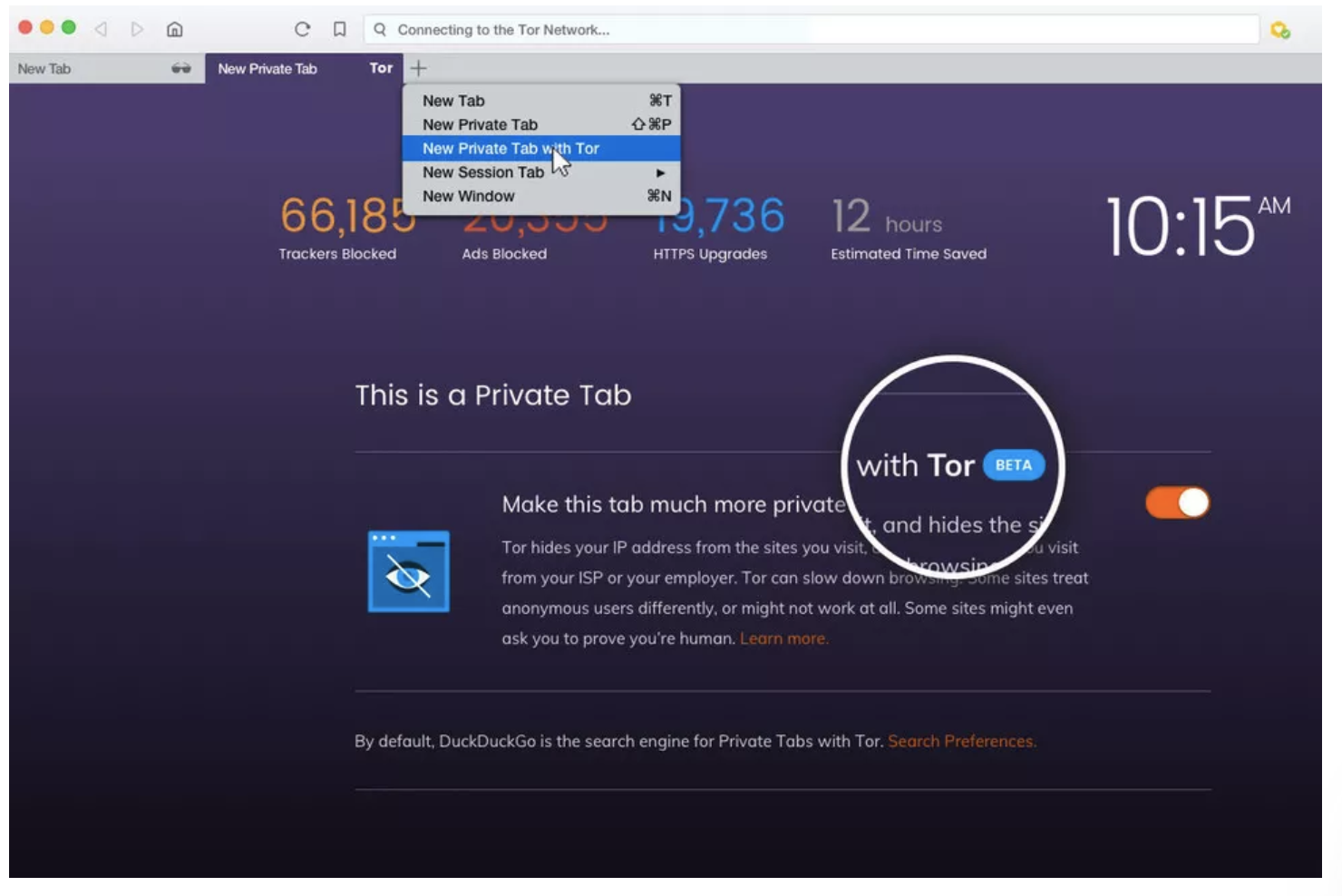Screen dimensions: 1342x896
Task: Click the 66,185 trackers count
Action: click(x=346, y=216)
